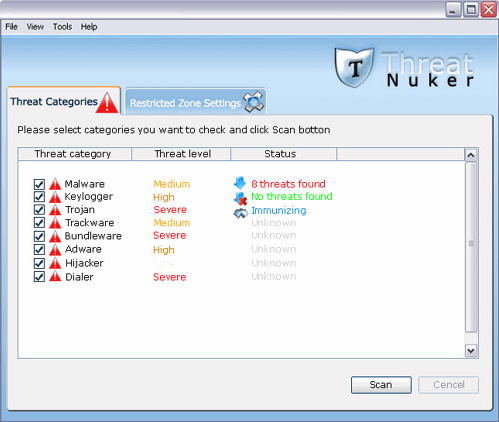Click the High level in the Keylogger row
The width and height of the screenshot is (499, 422).
point(164,197)
